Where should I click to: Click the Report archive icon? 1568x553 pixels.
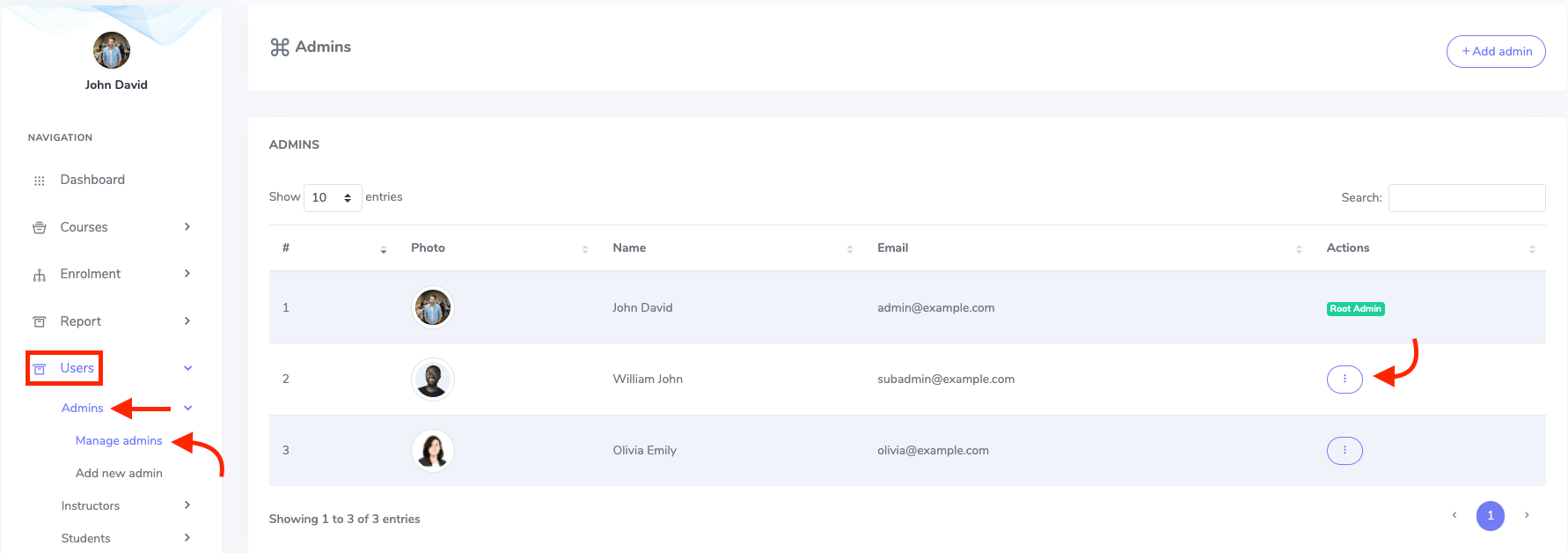pos(39,321)
